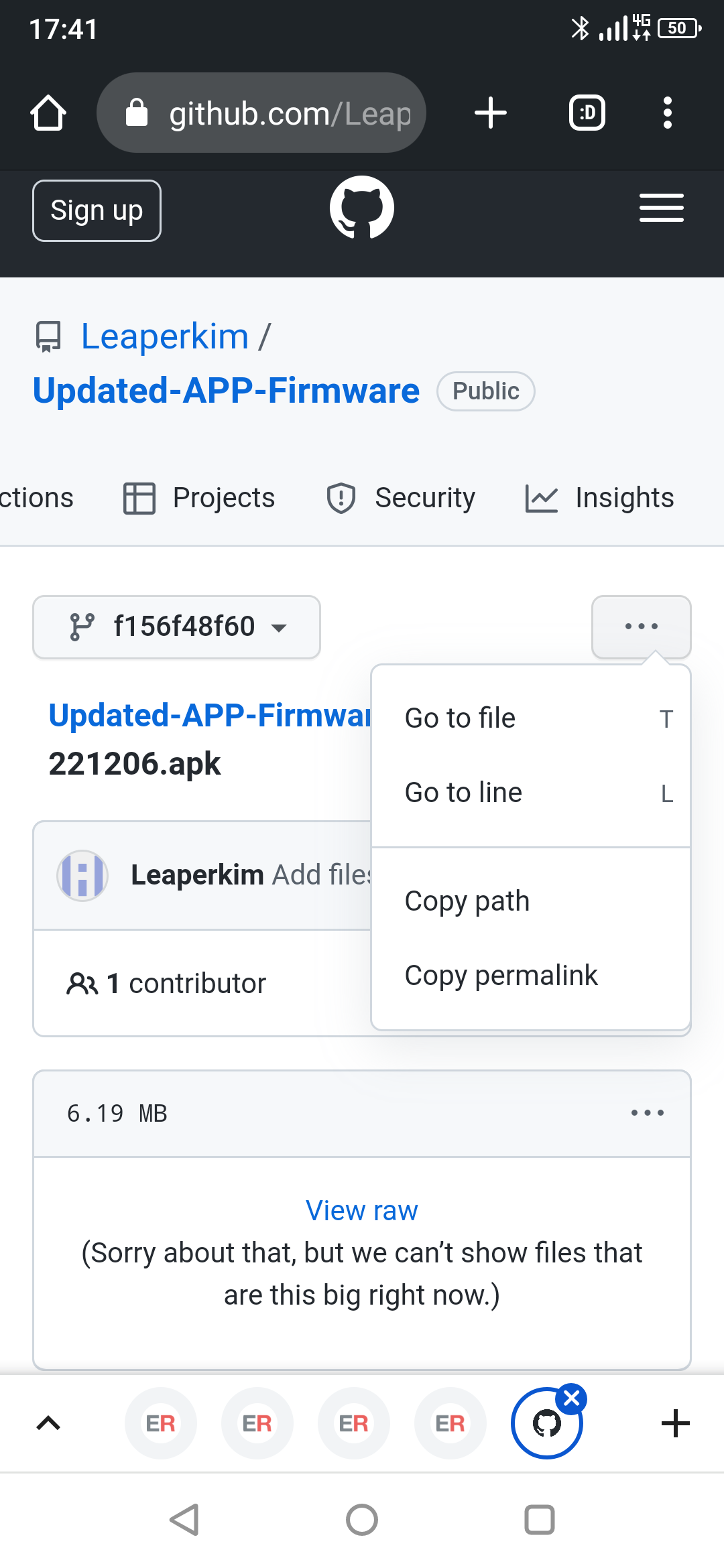
Task: Open the Updated-APP-Firmware repository link
Action: click(x=227, y=391)
